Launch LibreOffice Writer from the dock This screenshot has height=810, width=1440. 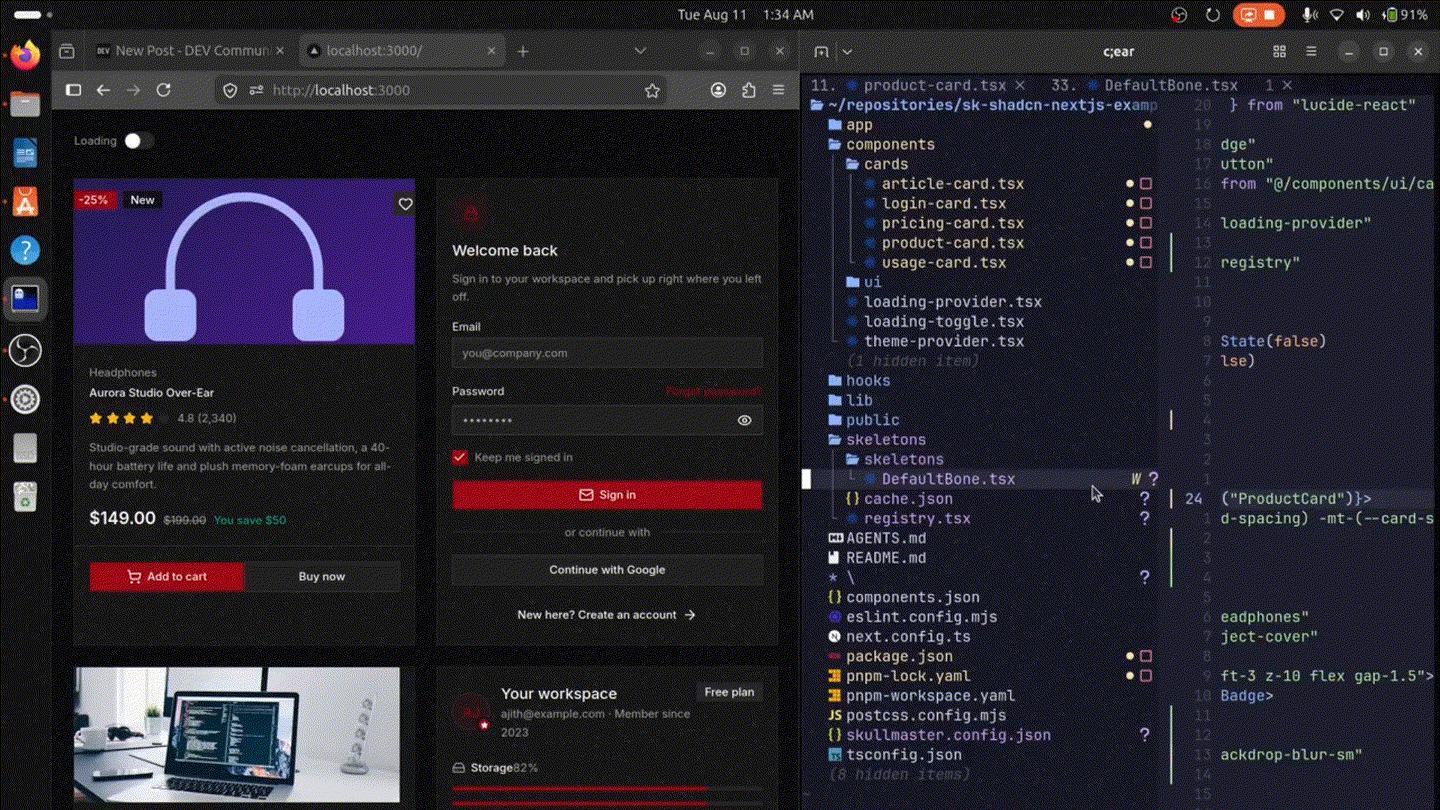click(x=25, y=153)
